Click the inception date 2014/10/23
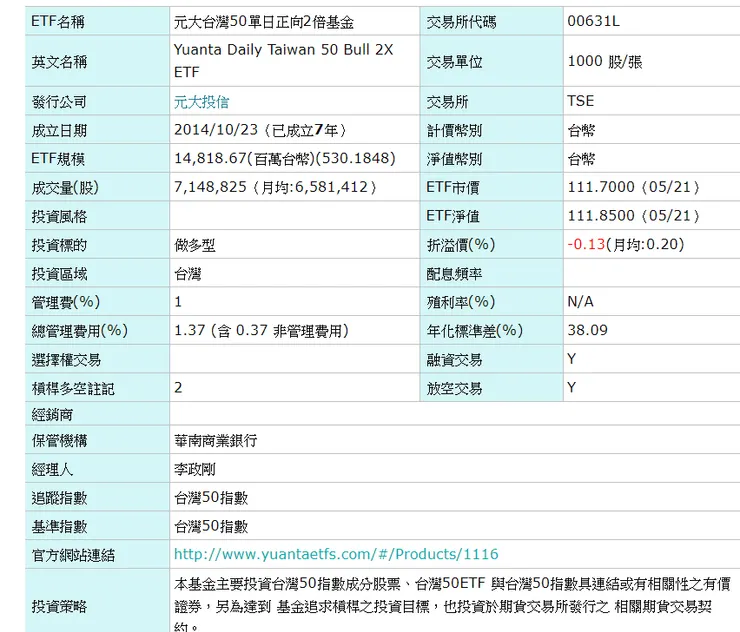 click(216, 130)
